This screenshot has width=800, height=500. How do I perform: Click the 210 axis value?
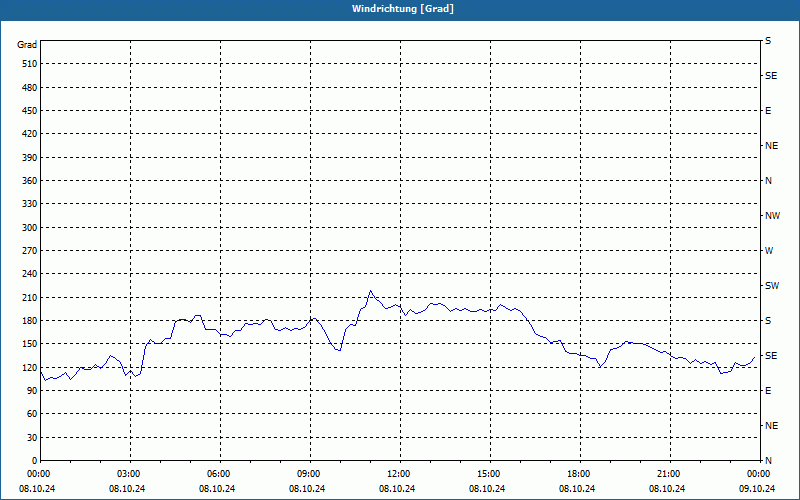[30, 297]
